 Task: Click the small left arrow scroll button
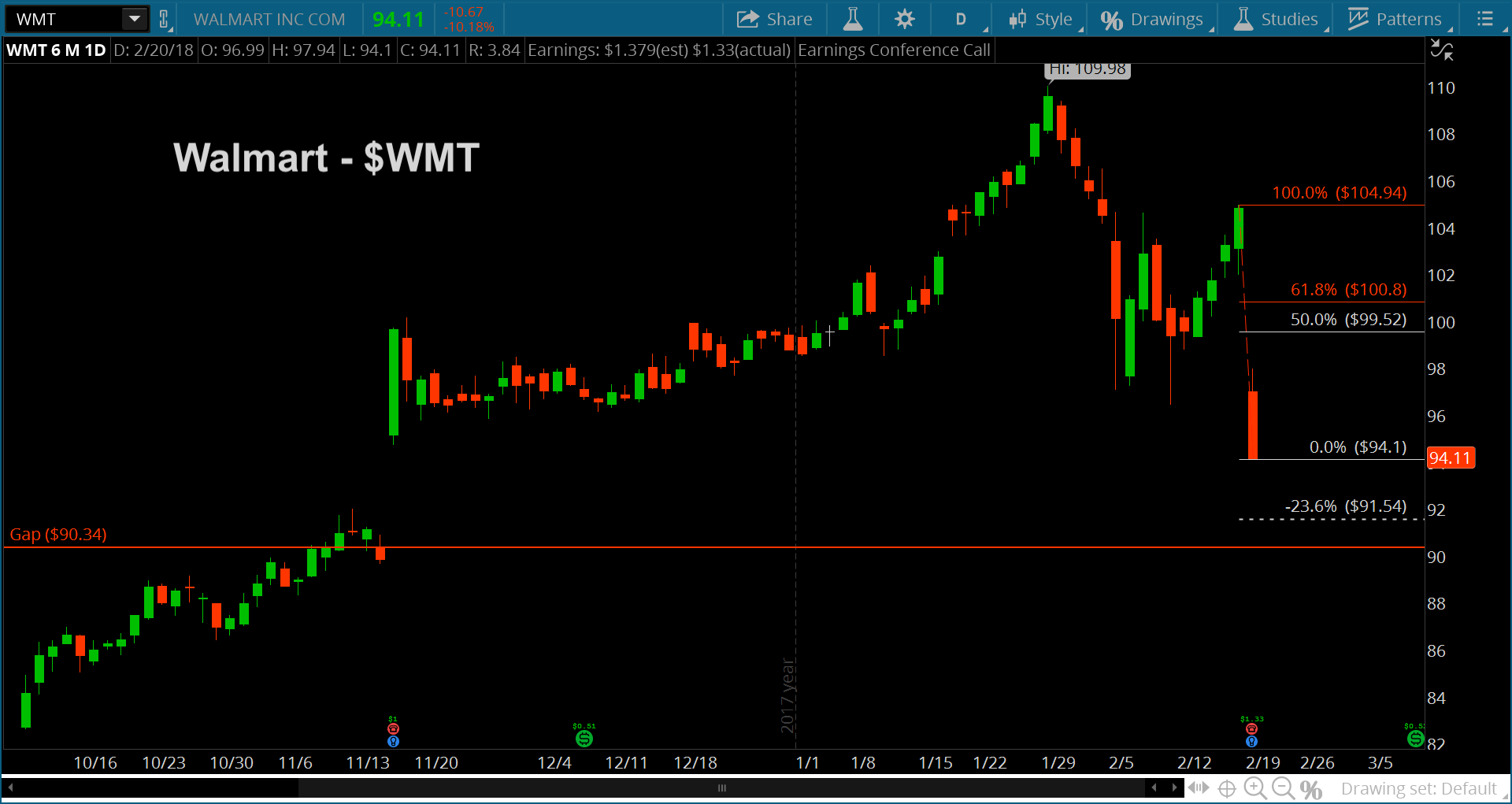point(1154,787)
